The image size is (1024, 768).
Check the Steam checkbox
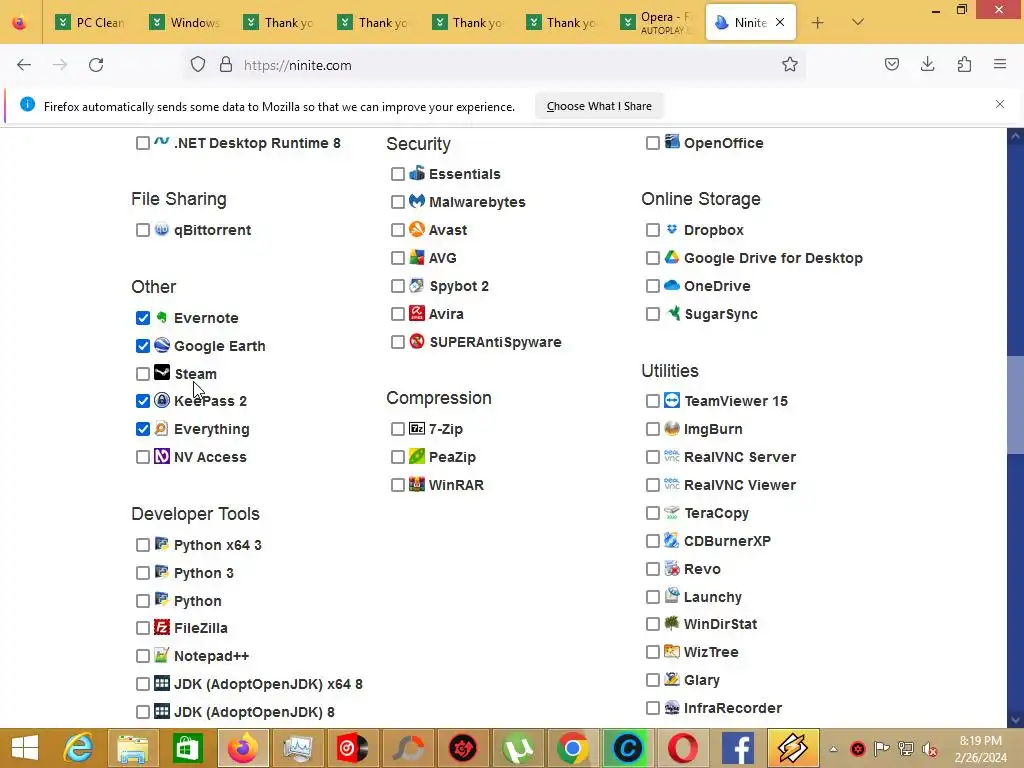(142, 374)
